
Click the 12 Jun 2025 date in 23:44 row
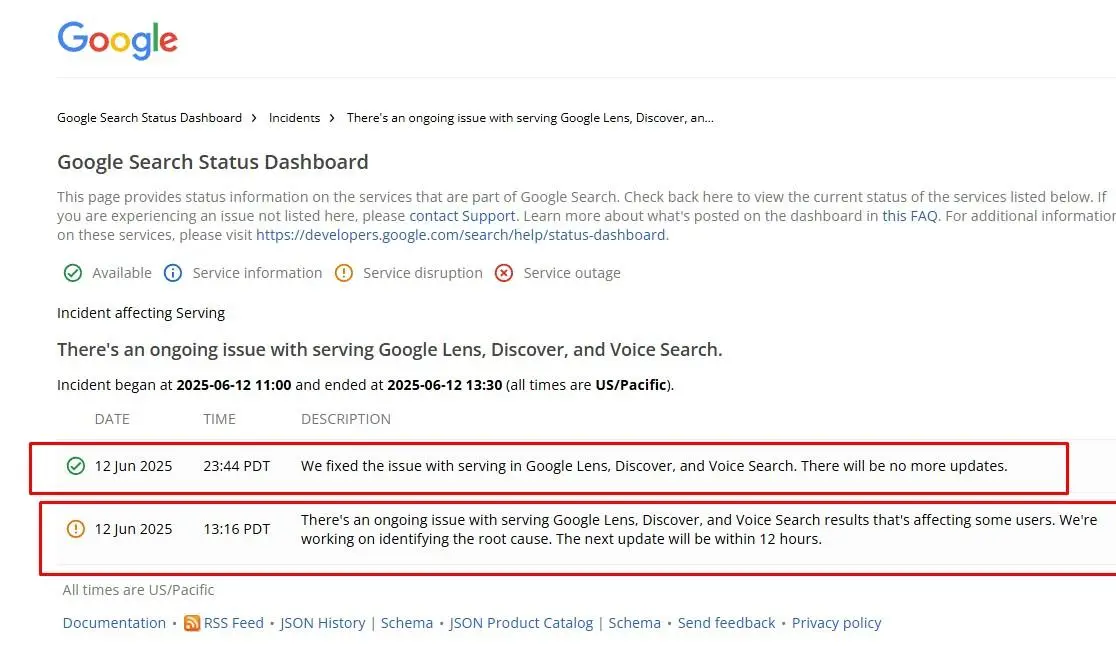tap(133, 466)
